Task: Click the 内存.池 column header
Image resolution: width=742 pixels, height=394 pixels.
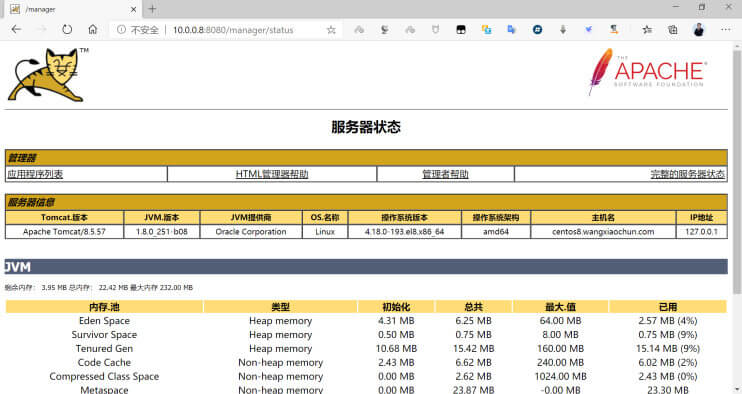Action: point(104,306)
